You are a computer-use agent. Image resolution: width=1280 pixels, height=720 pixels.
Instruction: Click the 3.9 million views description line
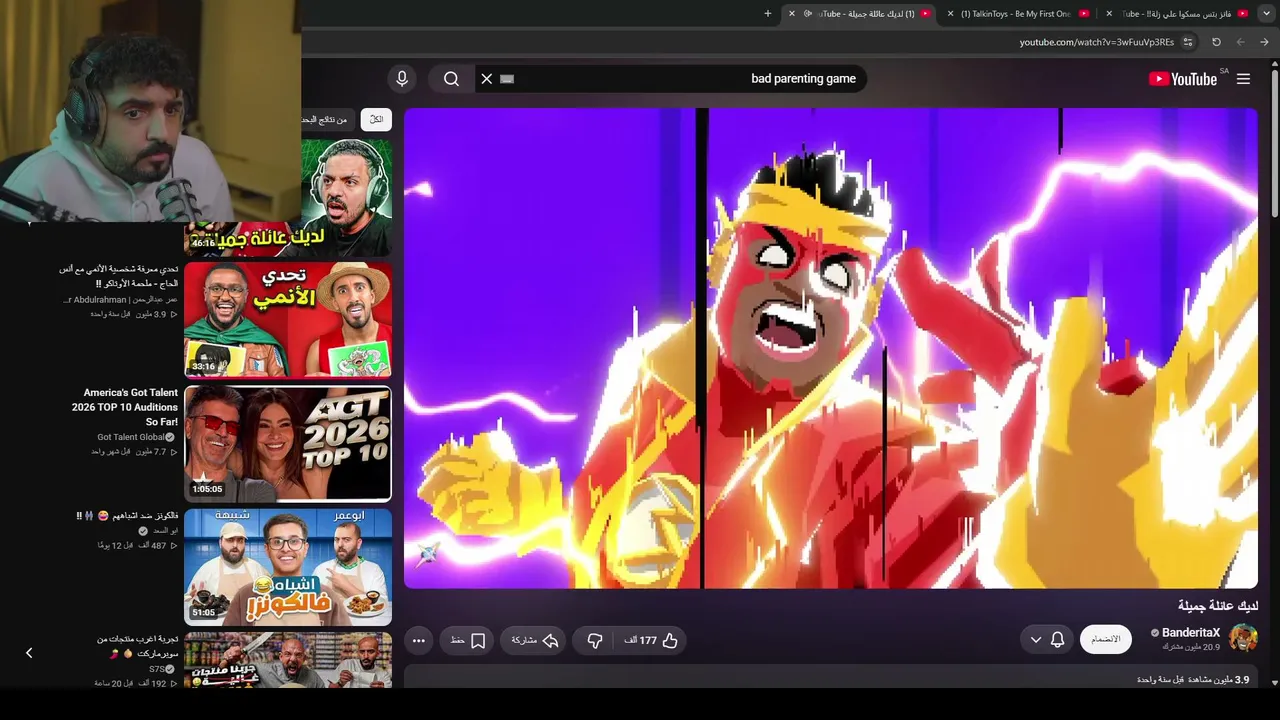click(x=1193, y=680)
